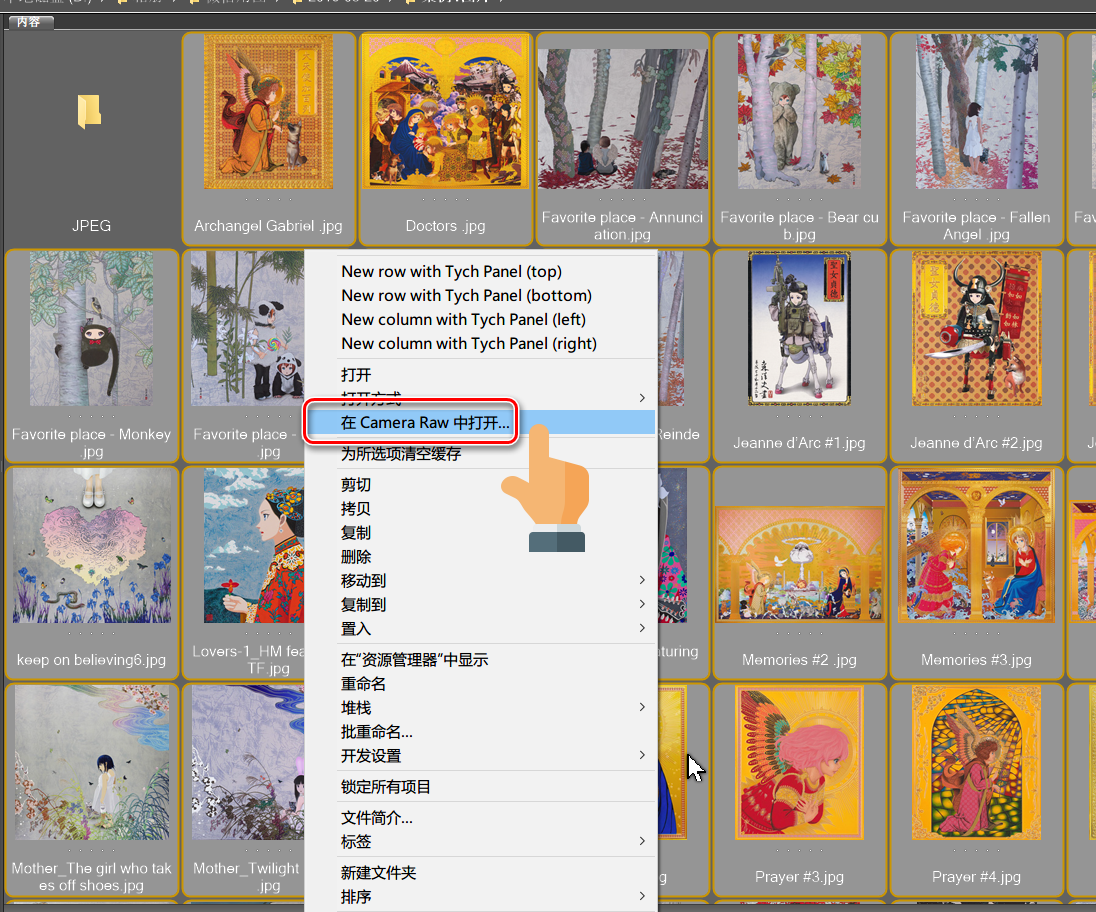The height and width of the screenshot is (912, 1096).
Task: Choose New row with Tych Panel (top)
Action: 452,271
